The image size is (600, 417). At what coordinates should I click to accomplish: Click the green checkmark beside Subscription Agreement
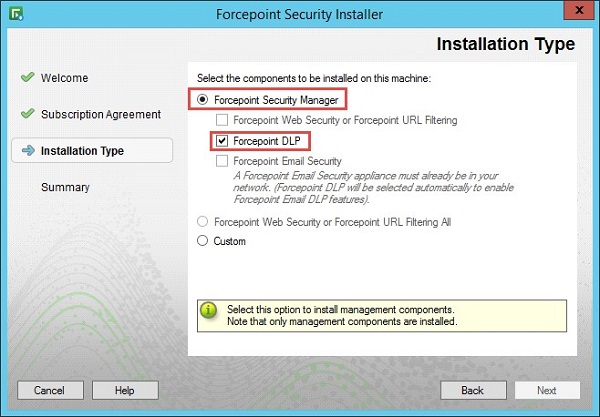point(27,114)
